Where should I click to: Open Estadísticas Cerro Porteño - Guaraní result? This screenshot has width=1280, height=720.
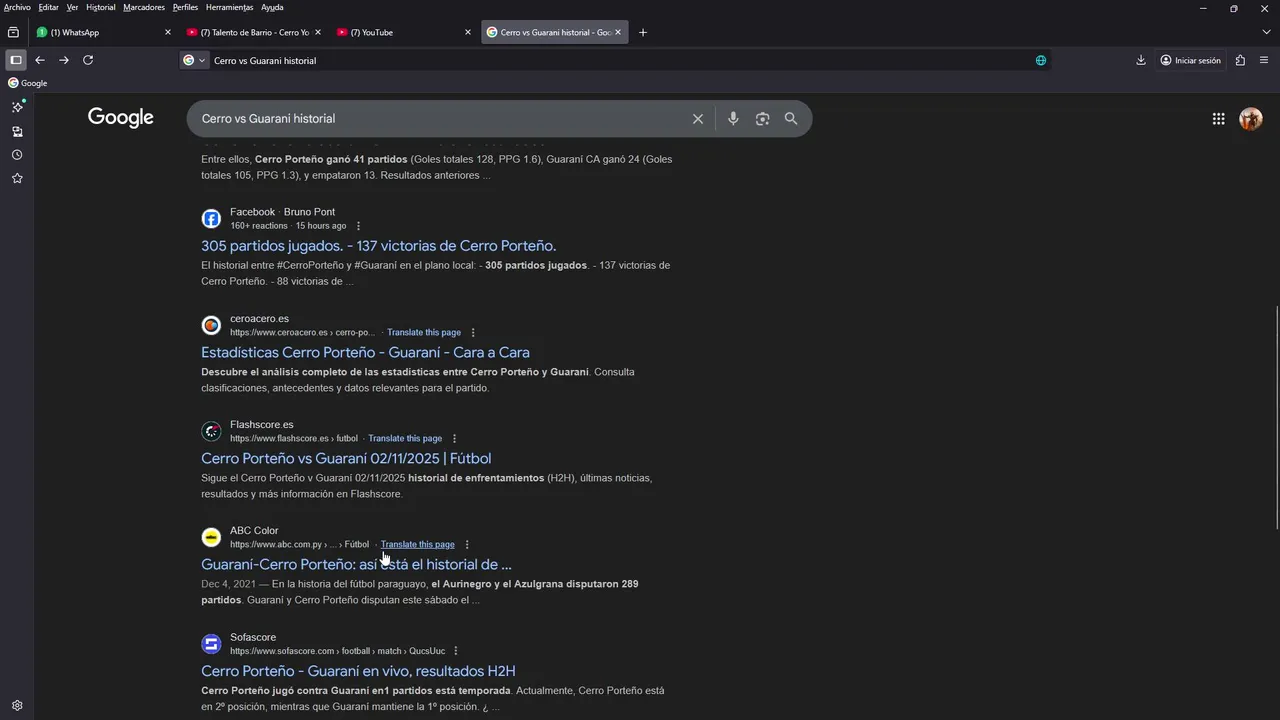(x=365, y=352)
